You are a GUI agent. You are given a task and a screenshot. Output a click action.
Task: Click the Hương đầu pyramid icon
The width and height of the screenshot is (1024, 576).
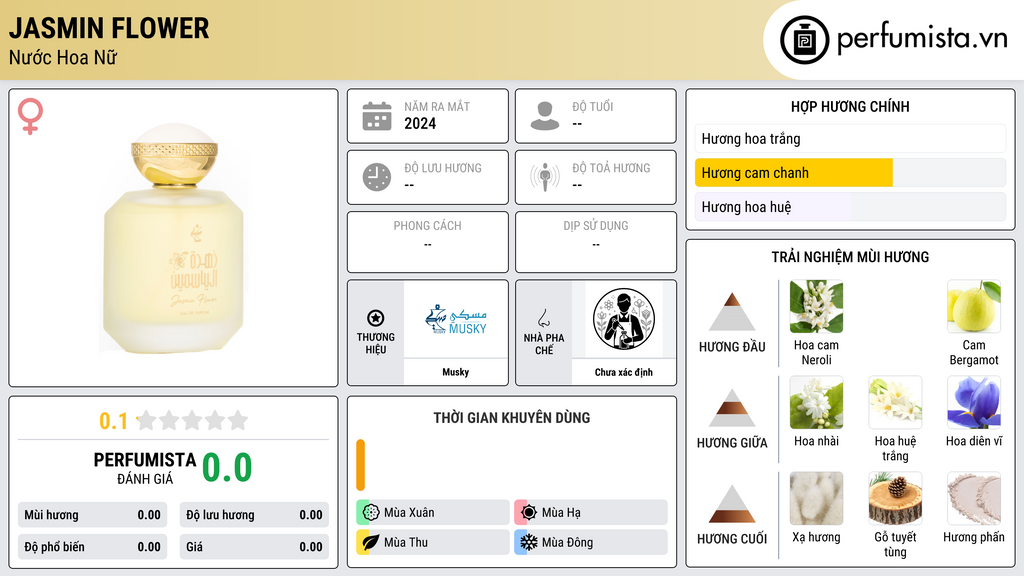pyautogui.click(x=732, y=312)
